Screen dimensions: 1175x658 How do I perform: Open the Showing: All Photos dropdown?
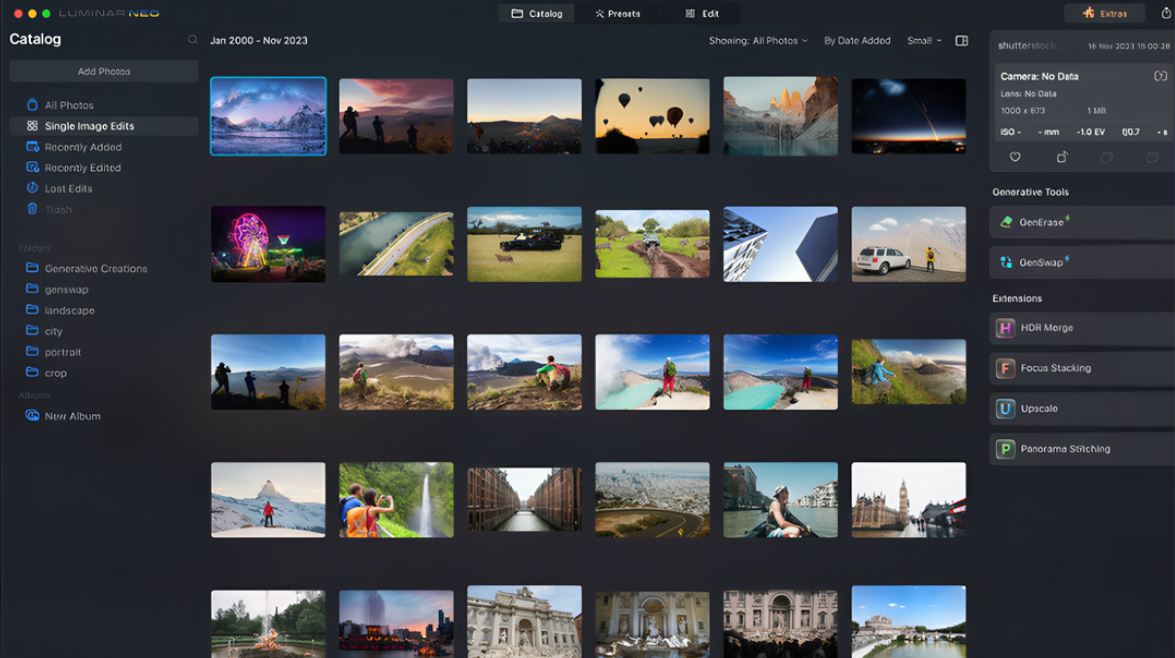pos(758,40)
